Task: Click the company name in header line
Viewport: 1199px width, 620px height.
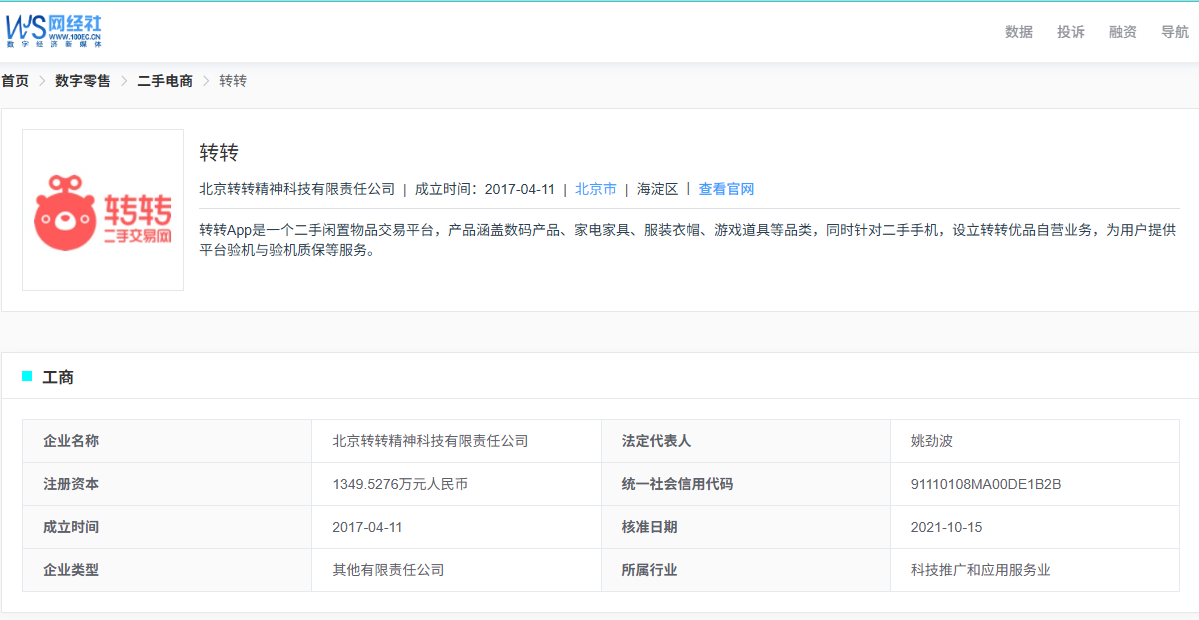Action: (297, 190)
